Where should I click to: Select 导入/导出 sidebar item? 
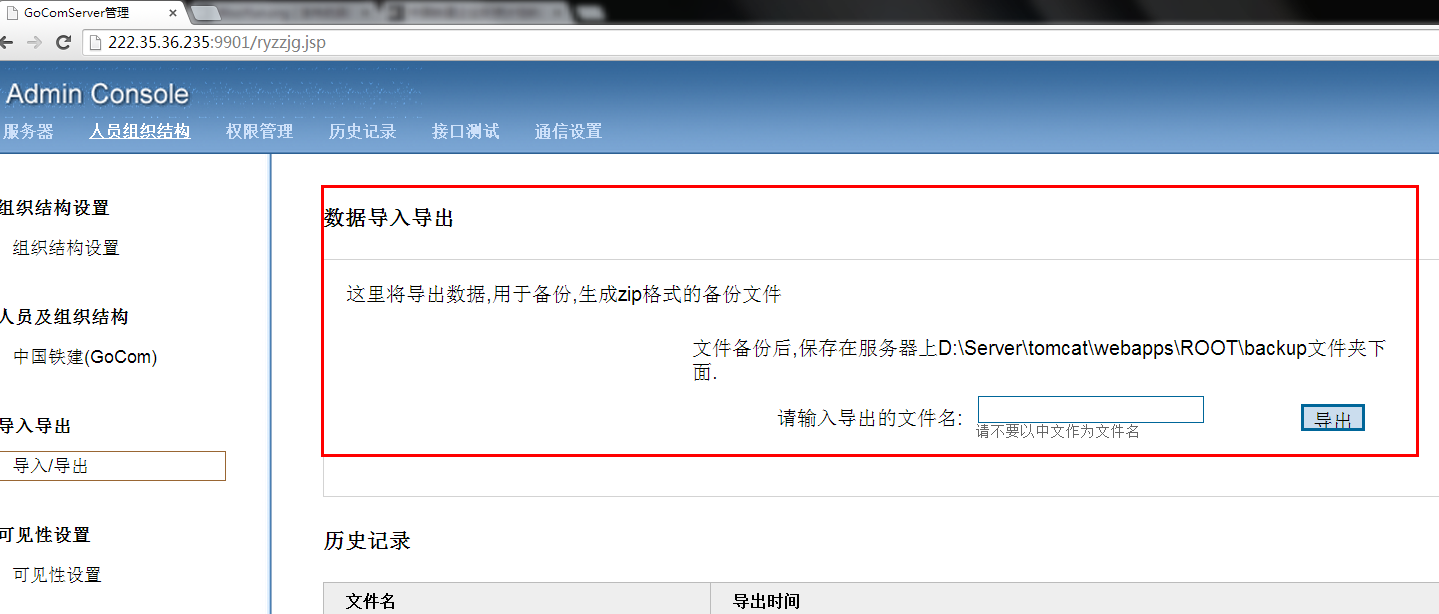click(112, 466)
